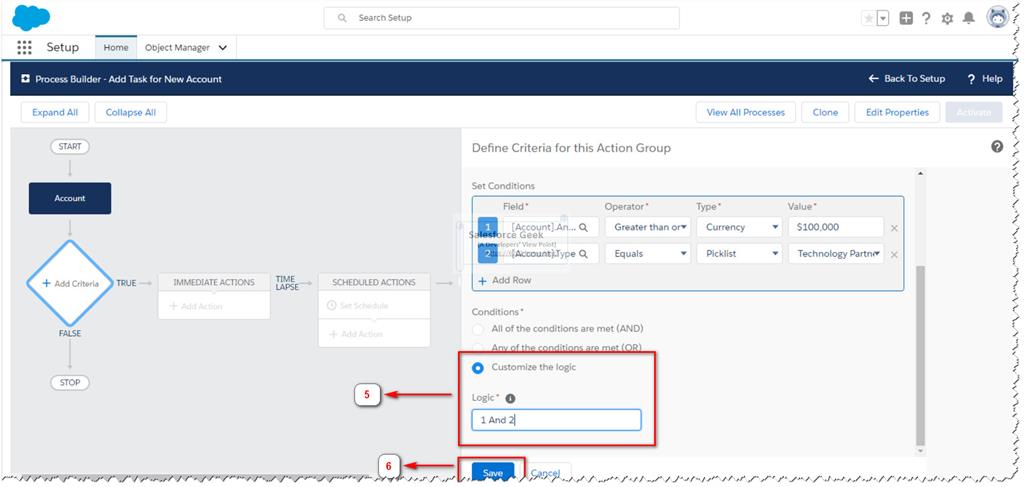Click the Activate button
Viewport: 1024px width, 487px height.
click(x=974, y=112)
